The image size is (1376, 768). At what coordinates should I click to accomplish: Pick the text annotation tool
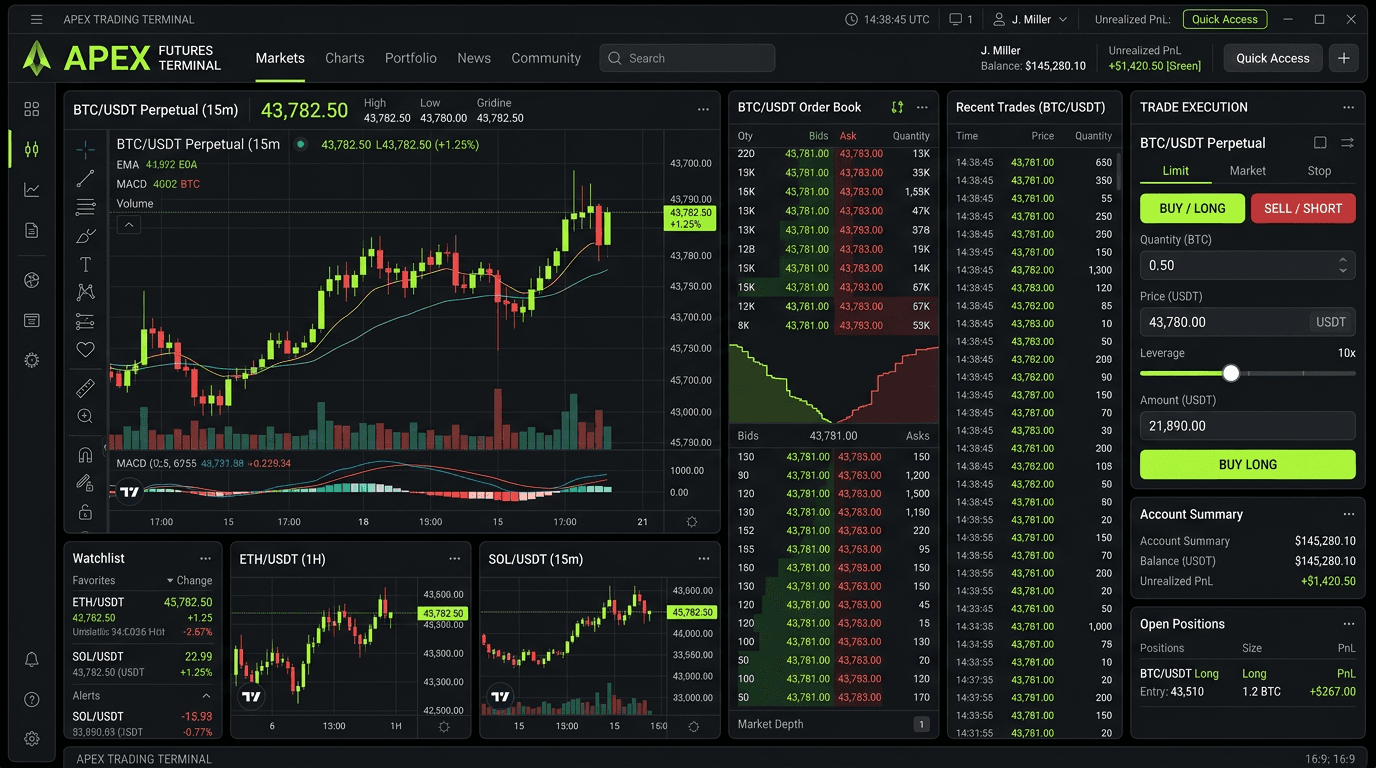coord(86,265)
